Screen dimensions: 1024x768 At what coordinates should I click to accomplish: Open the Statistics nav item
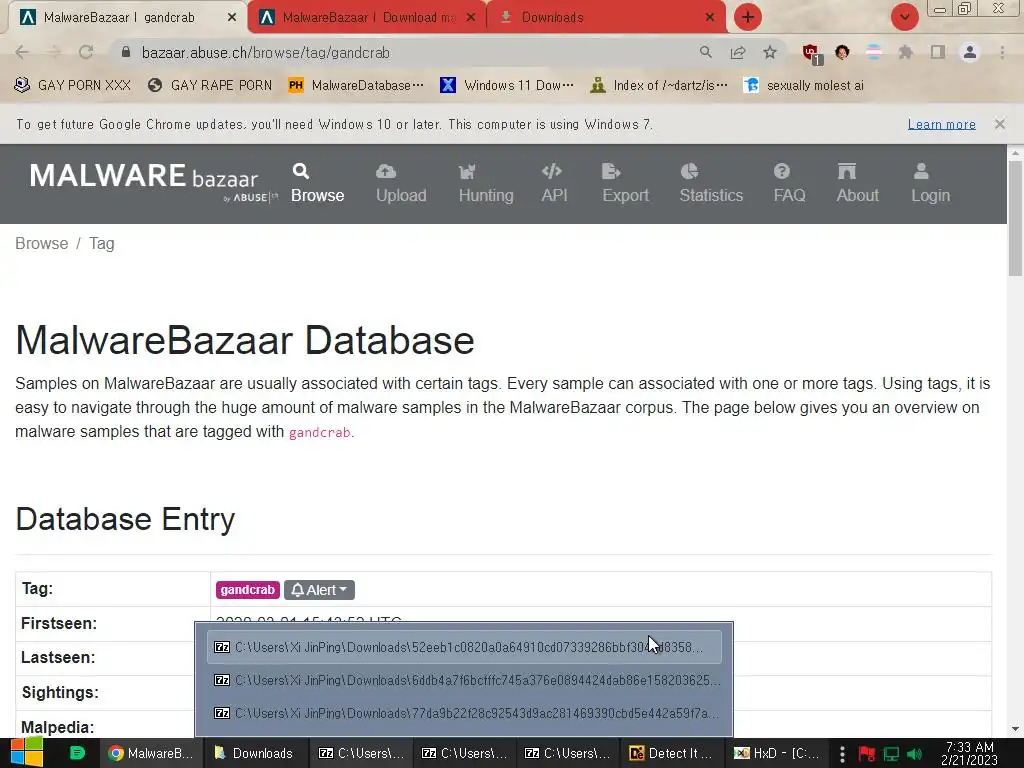coord(711,184)
